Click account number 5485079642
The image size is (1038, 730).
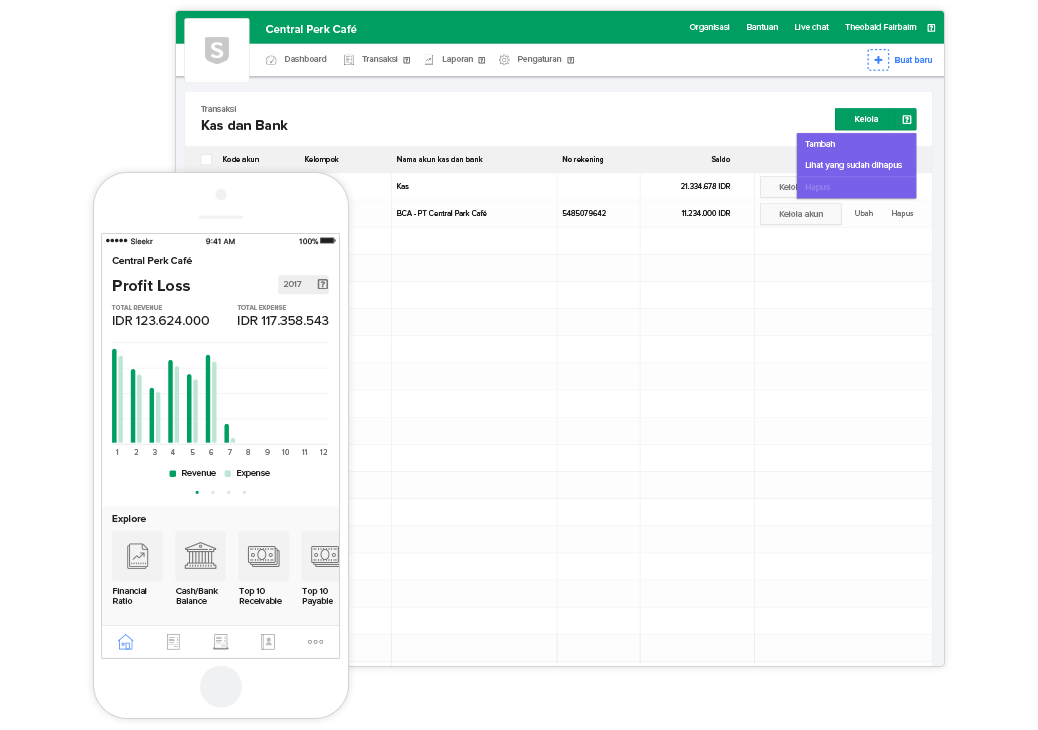(x=584, y=213)
